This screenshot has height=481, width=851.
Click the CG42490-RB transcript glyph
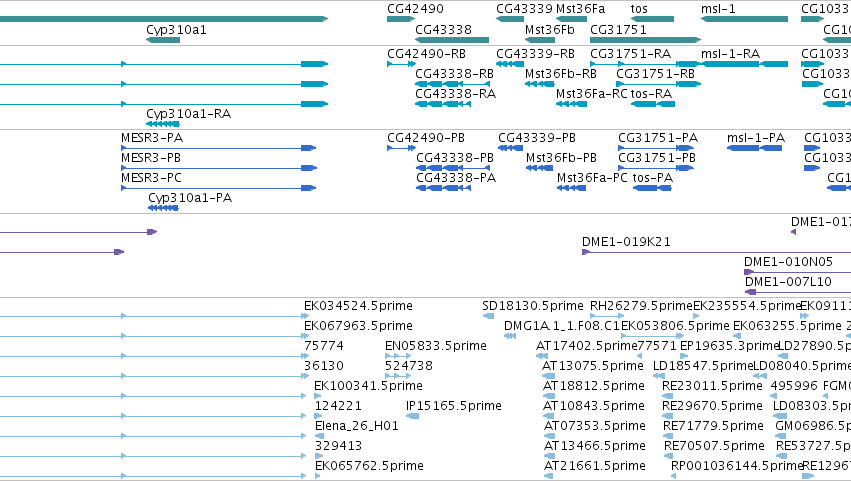(402, 64)
